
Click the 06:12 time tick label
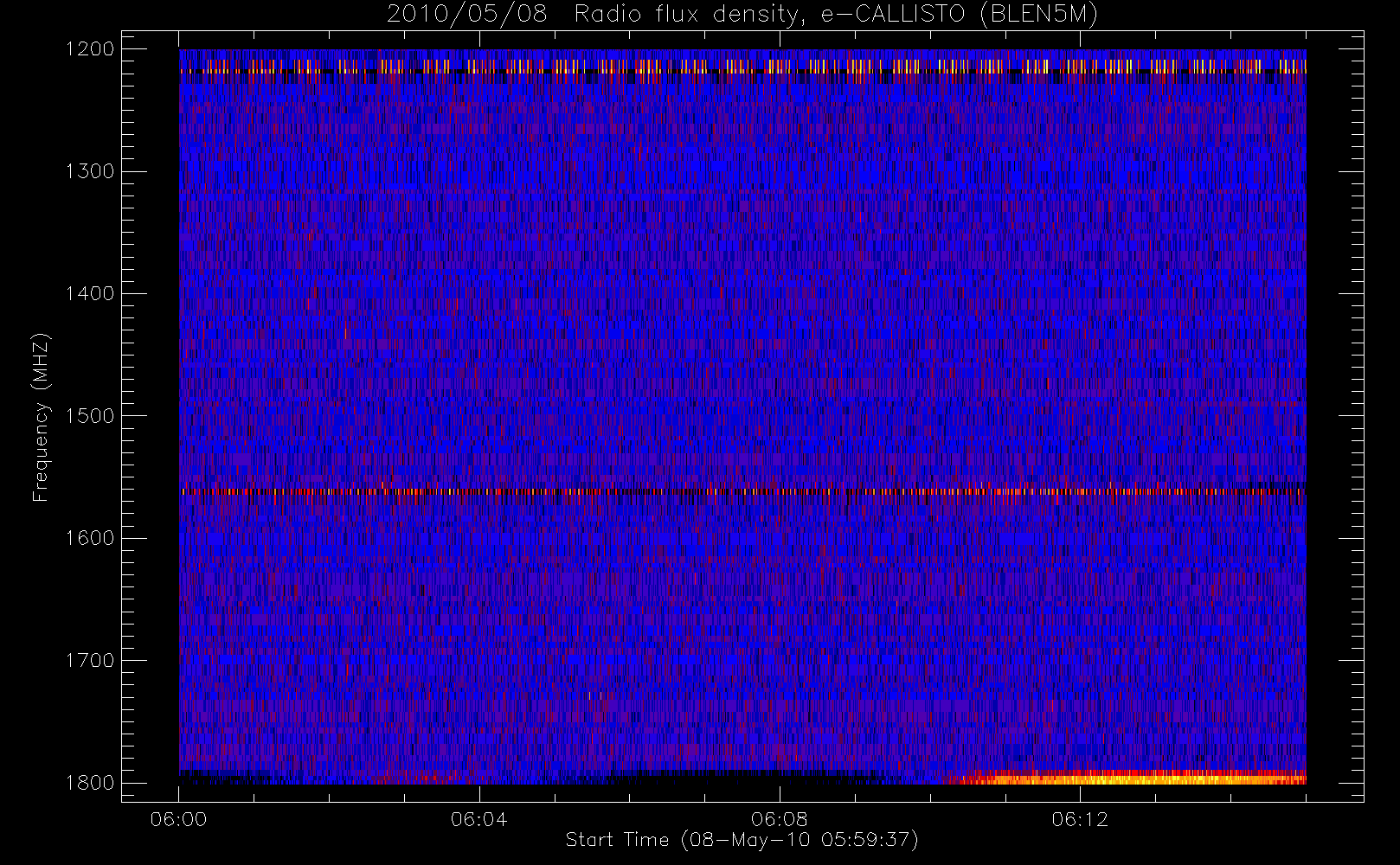point(1080,819)
